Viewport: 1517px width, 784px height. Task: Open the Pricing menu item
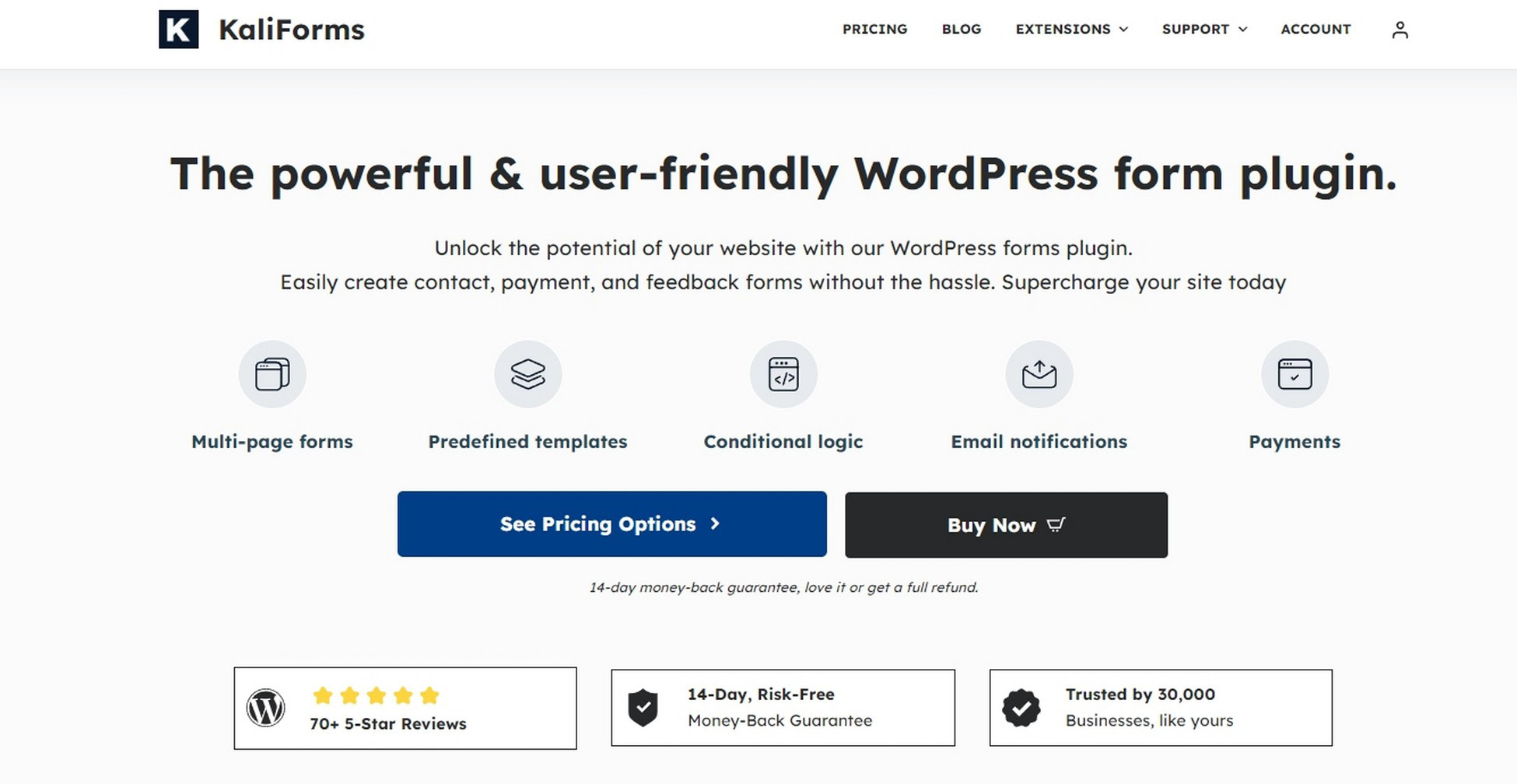[874, 30]
